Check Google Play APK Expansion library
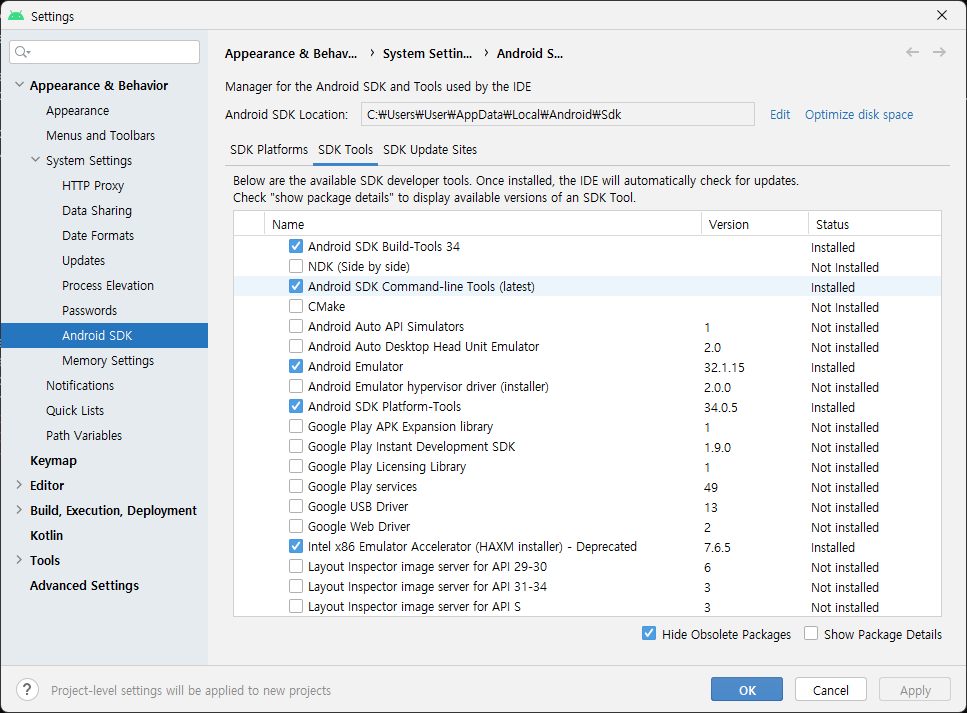 coord(296,426)
